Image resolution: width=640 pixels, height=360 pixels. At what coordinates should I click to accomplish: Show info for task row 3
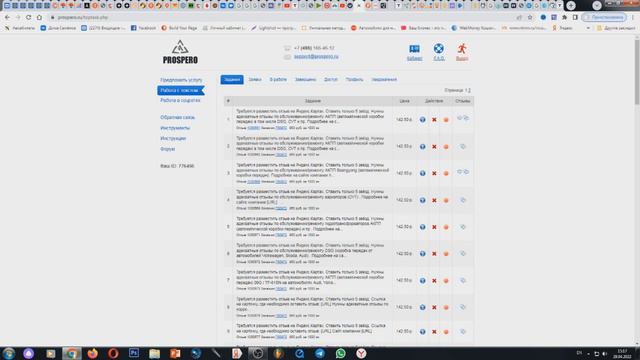(422, 173)
